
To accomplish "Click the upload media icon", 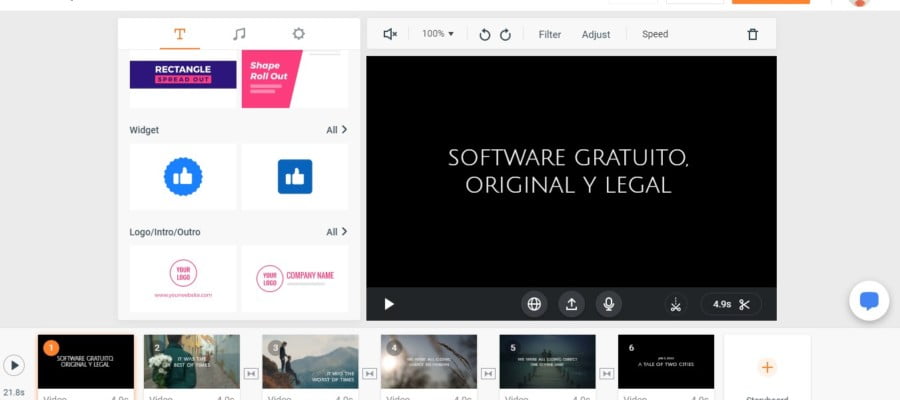I will coord(572,304).
